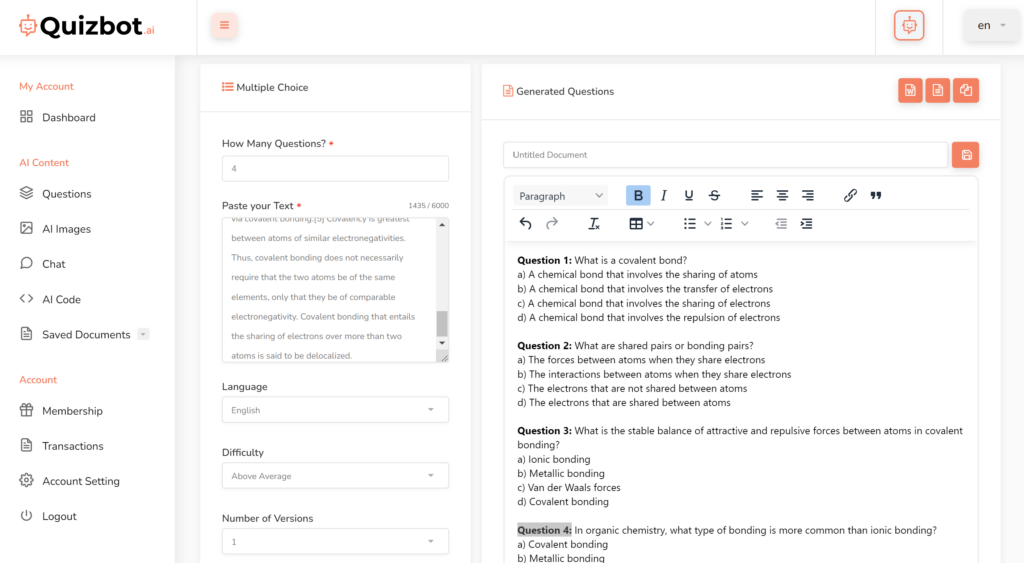Toggle italic formatting

(663, 196)
